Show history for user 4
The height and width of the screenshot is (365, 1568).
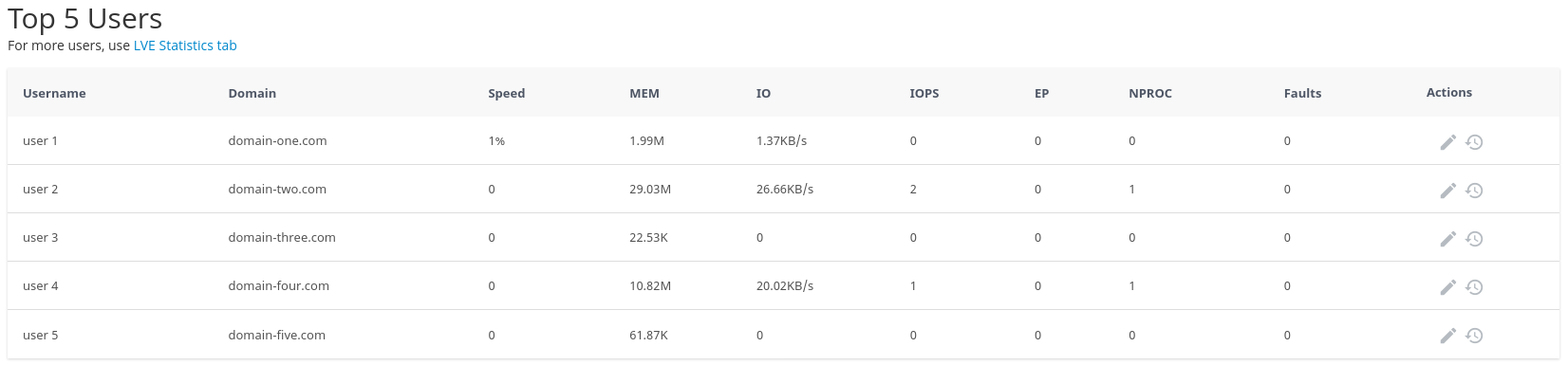pyautogui.click(x=1474, y=287)
